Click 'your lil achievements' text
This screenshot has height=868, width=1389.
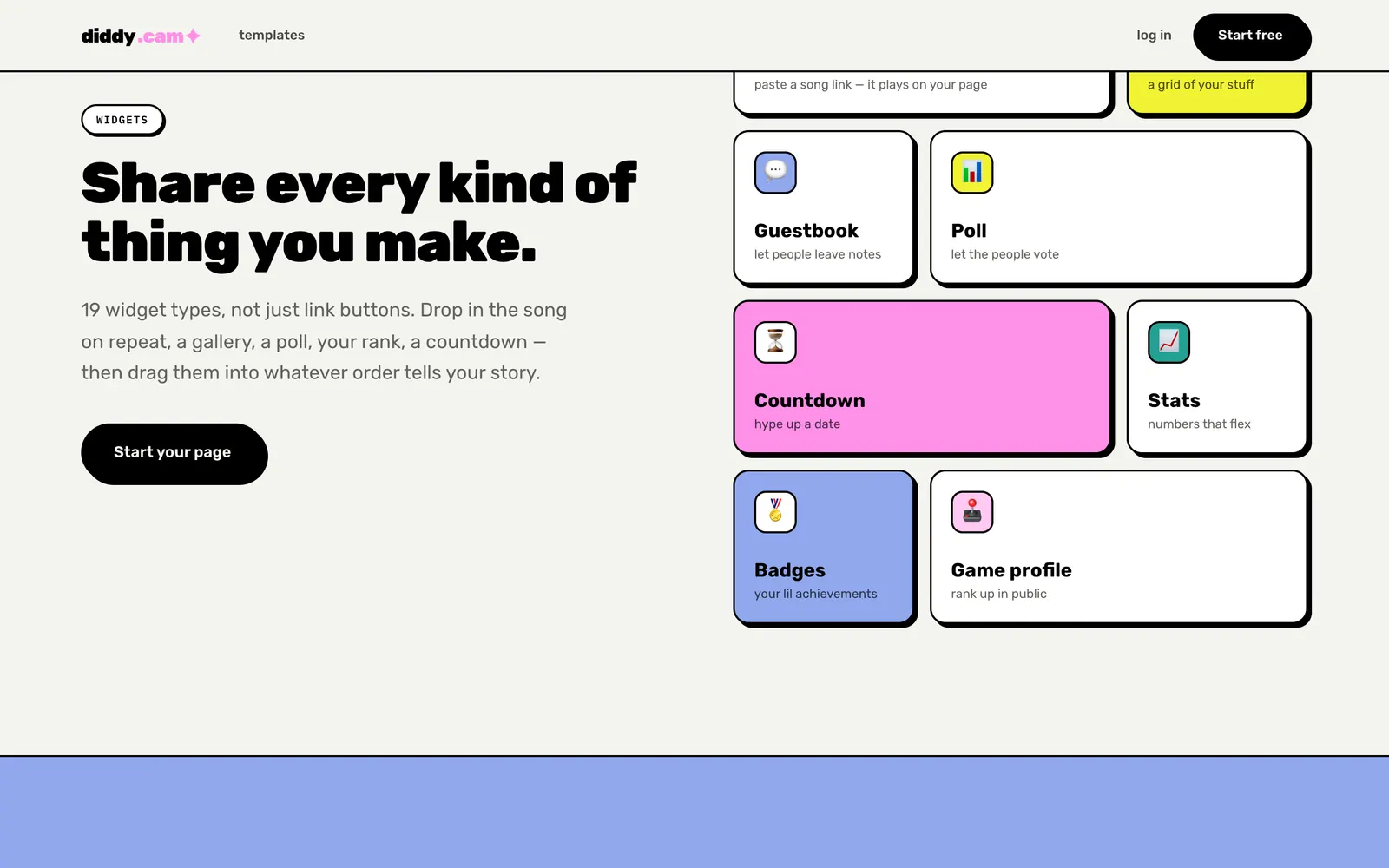(815, 594)
